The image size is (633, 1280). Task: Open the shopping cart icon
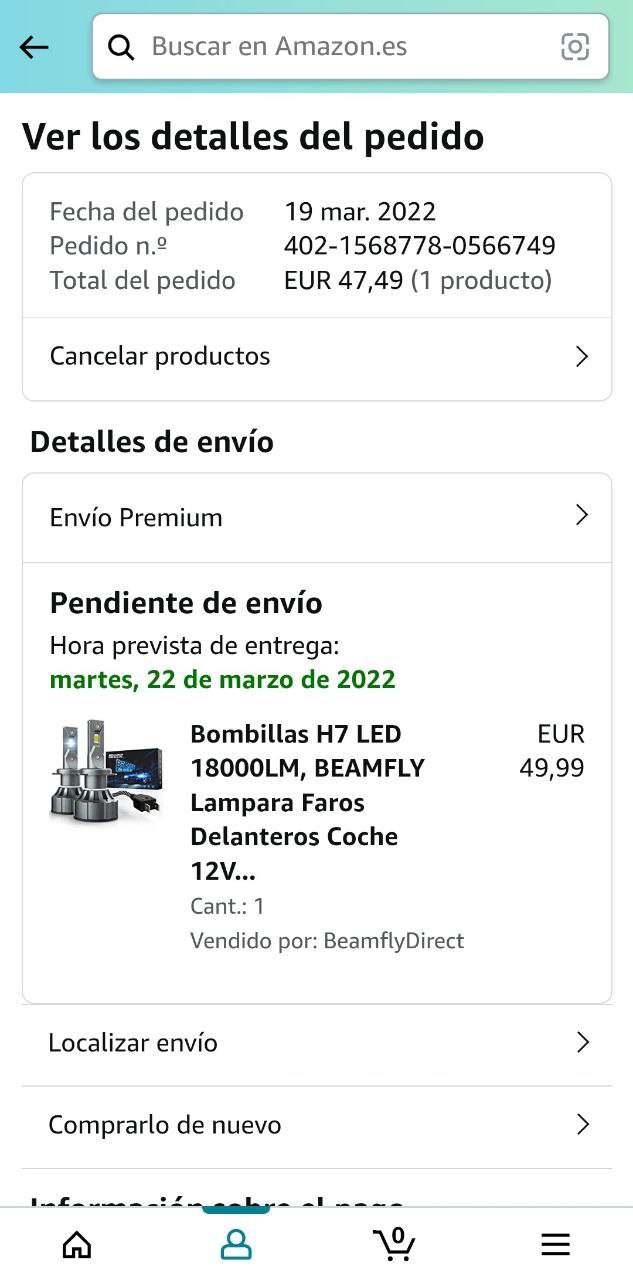click(x=394, y=1243)
